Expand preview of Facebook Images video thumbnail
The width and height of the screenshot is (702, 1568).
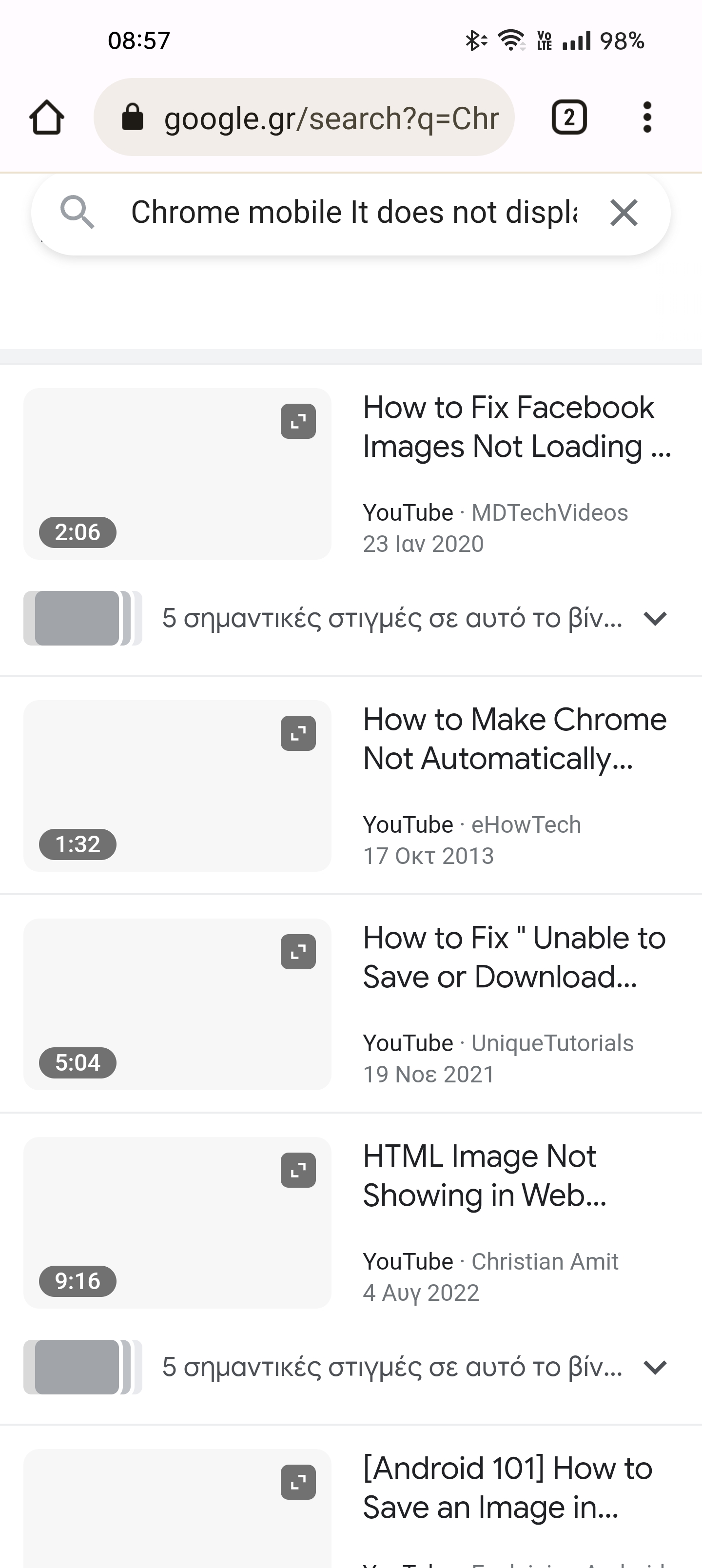tap(298, 421)
